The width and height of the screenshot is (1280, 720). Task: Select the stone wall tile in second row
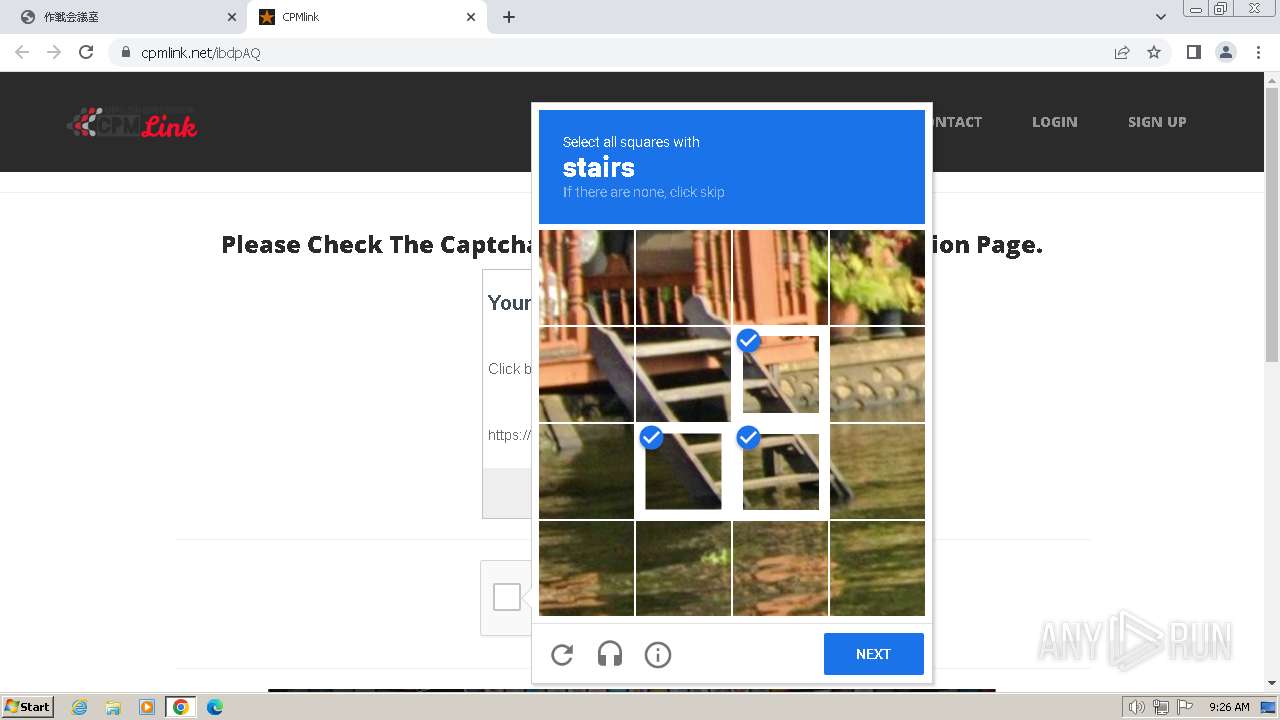click(877, 375)
